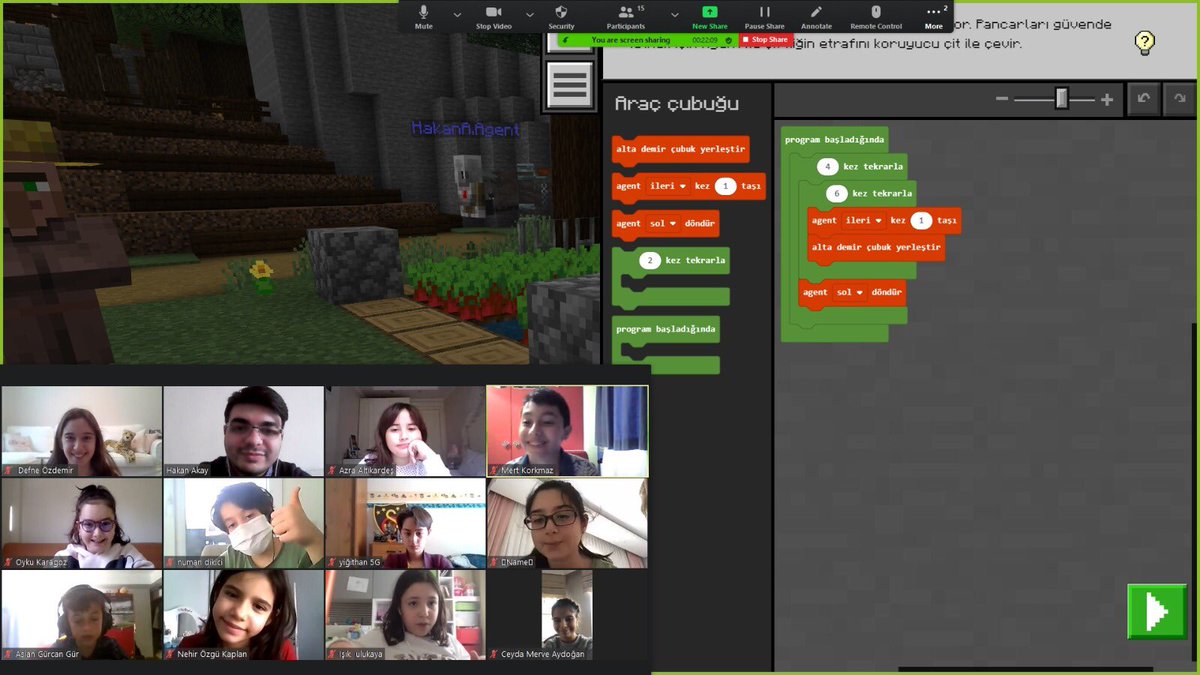This screenshot has width=1200, height=675.
Task: Select 'alta demir çubuk yerleştir' toolbox block
Action: tap(681, 150)
